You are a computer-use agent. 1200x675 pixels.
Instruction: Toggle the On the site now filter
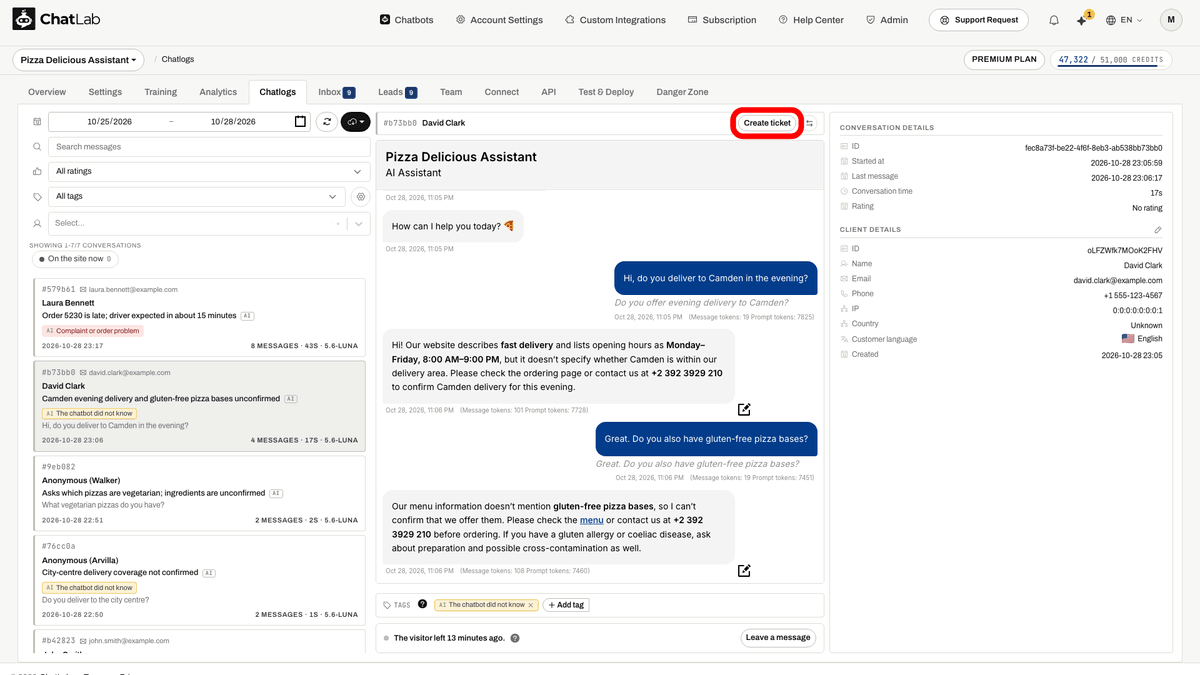click(75, 259)
